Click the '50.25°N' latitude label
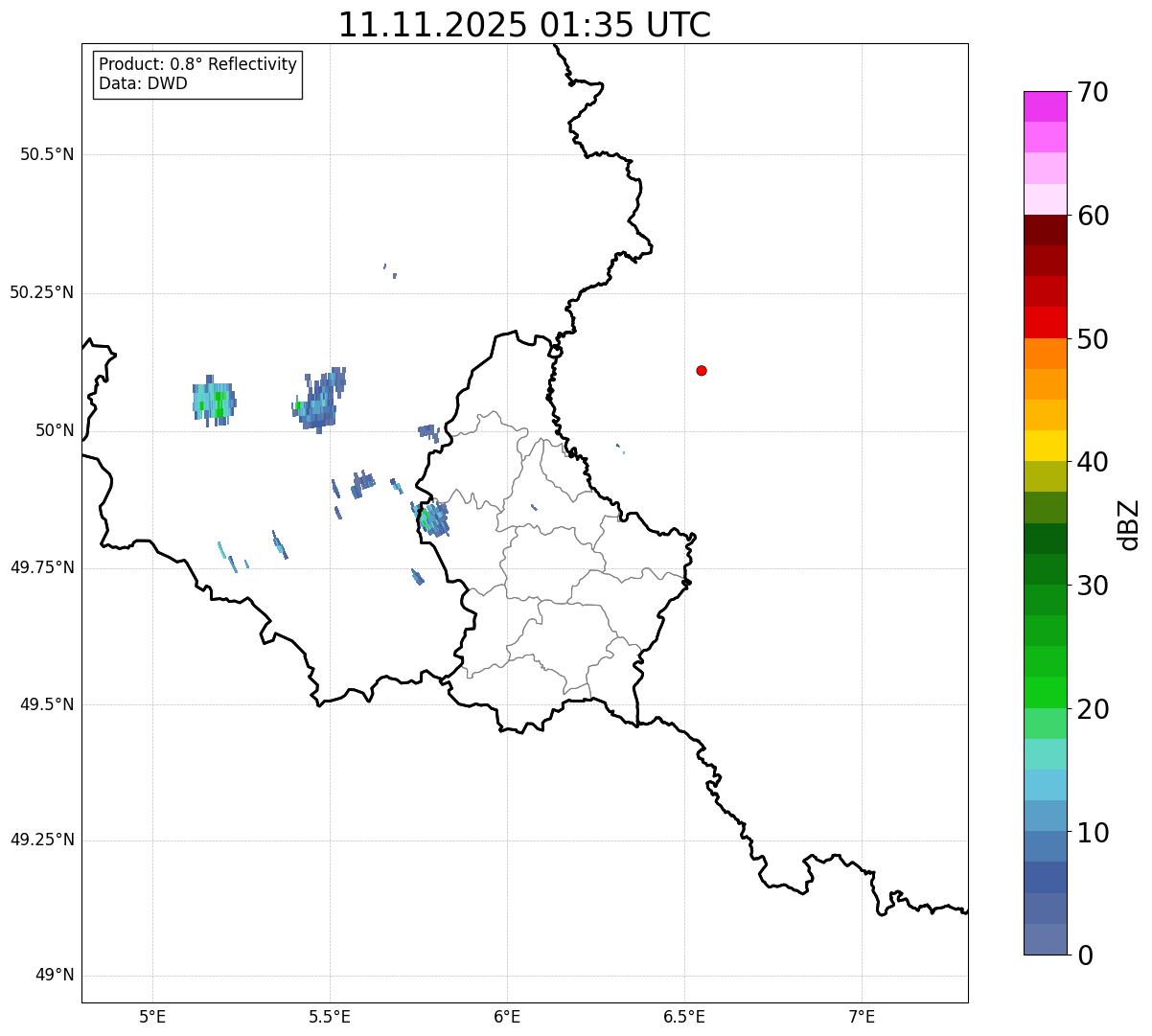Viewport: 1152px width, 1036px height. coord(42,292)
